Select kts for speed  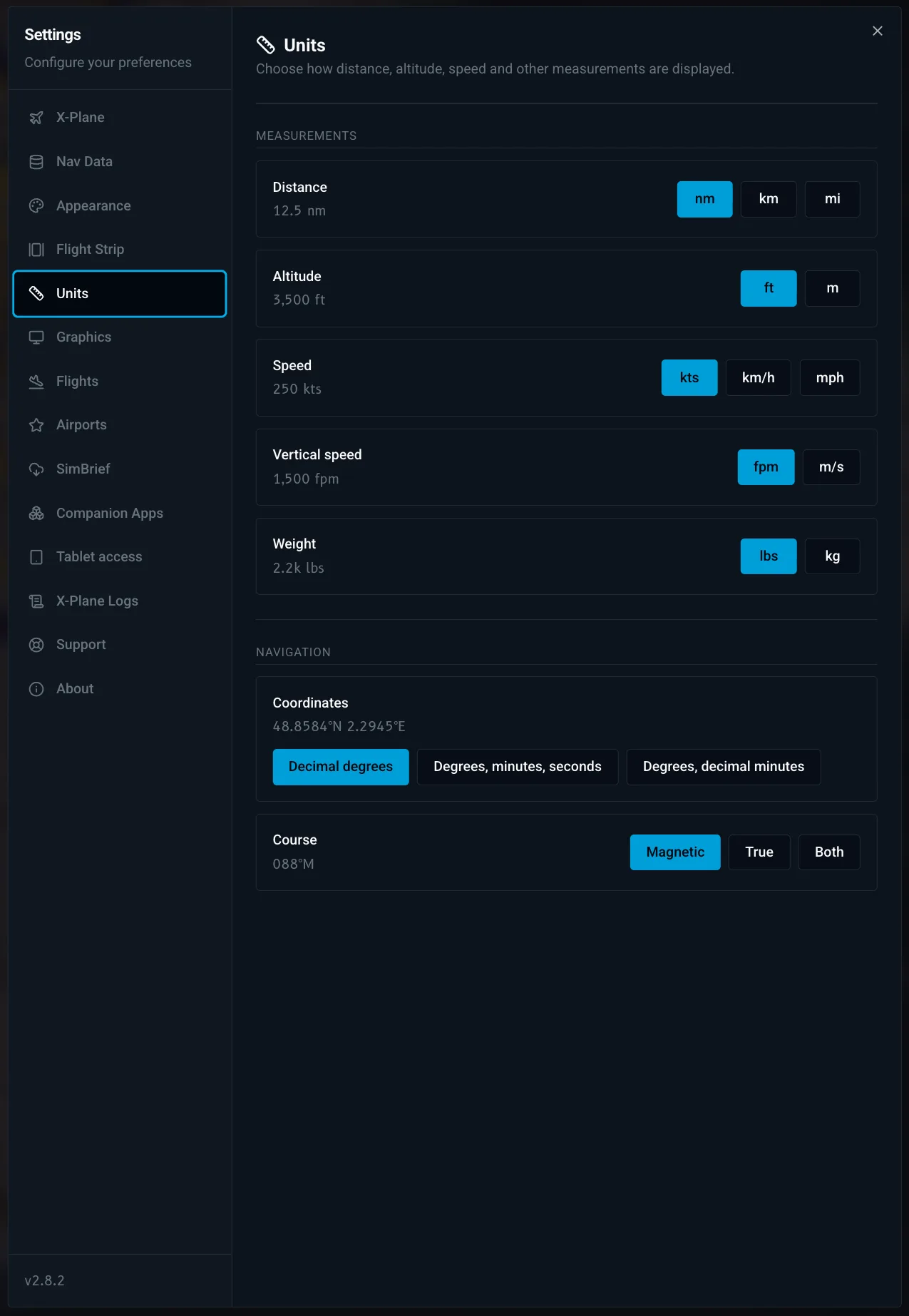[x=689, y=377]
